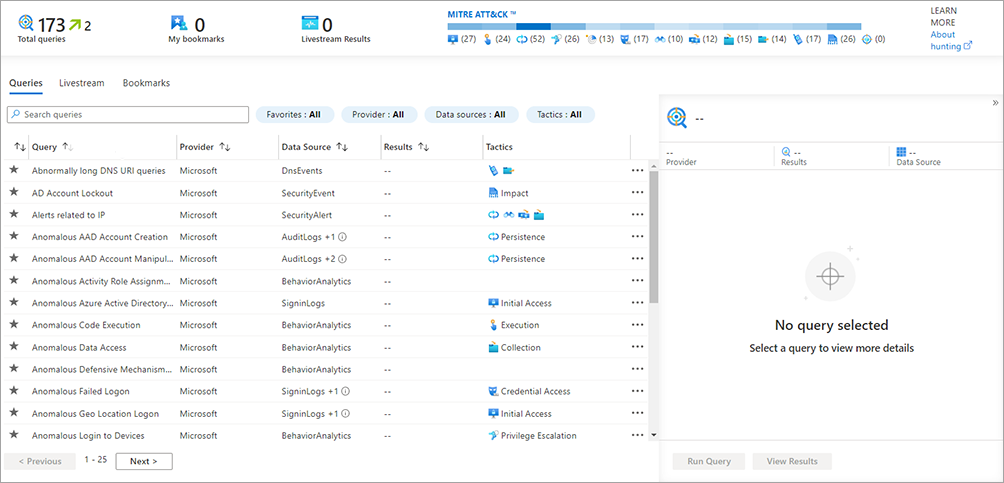Viewport: 1004px width, 483px height.
Task: Favorite the Abnormally long DNS URI queries star
Action: tap(14, 170)
